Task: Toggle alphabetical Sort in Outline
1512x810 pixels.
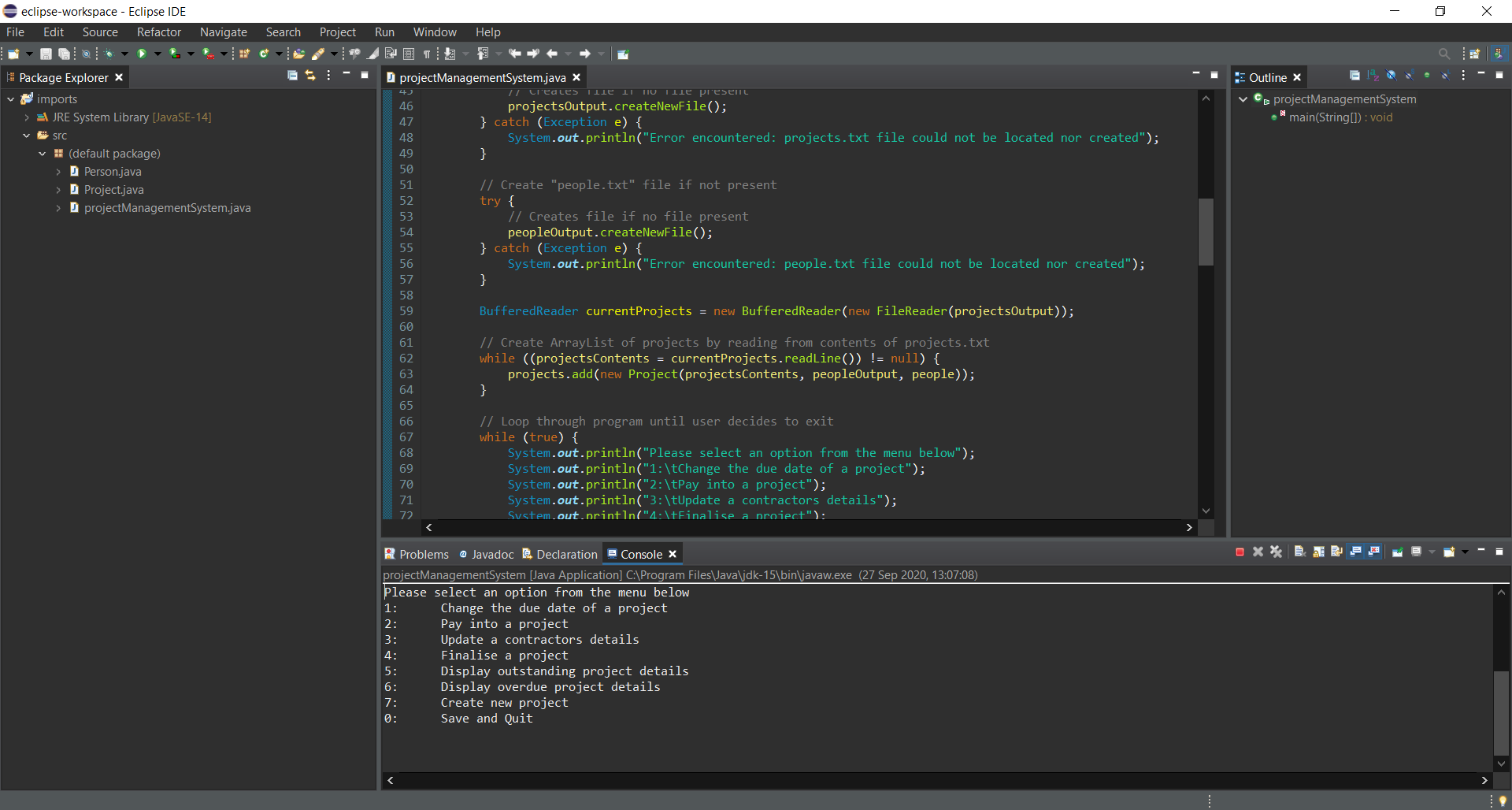Action: coord(1373,76)
